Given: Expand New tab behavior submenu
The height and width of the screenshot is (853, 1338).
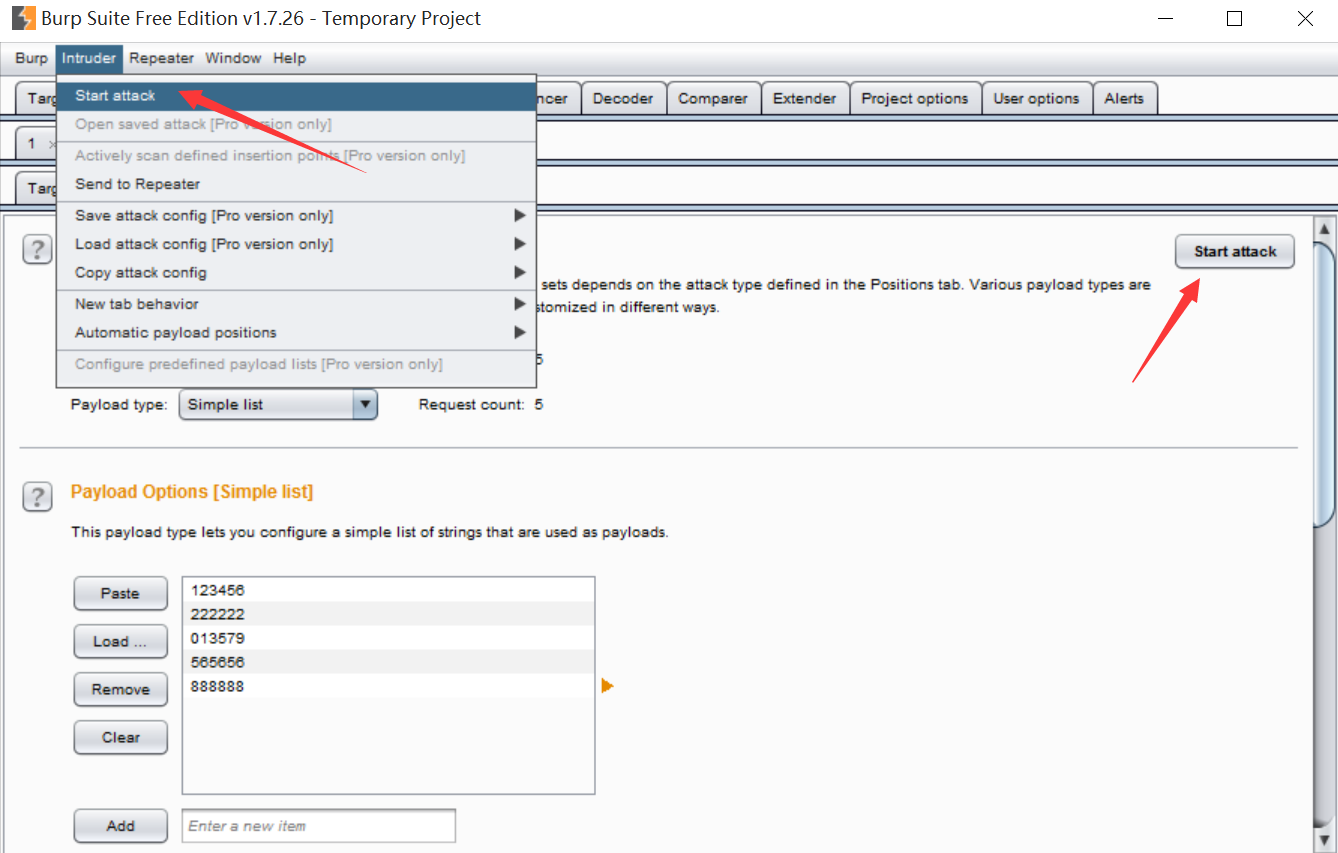Looking at the screenshot, I should pos(296,304).
